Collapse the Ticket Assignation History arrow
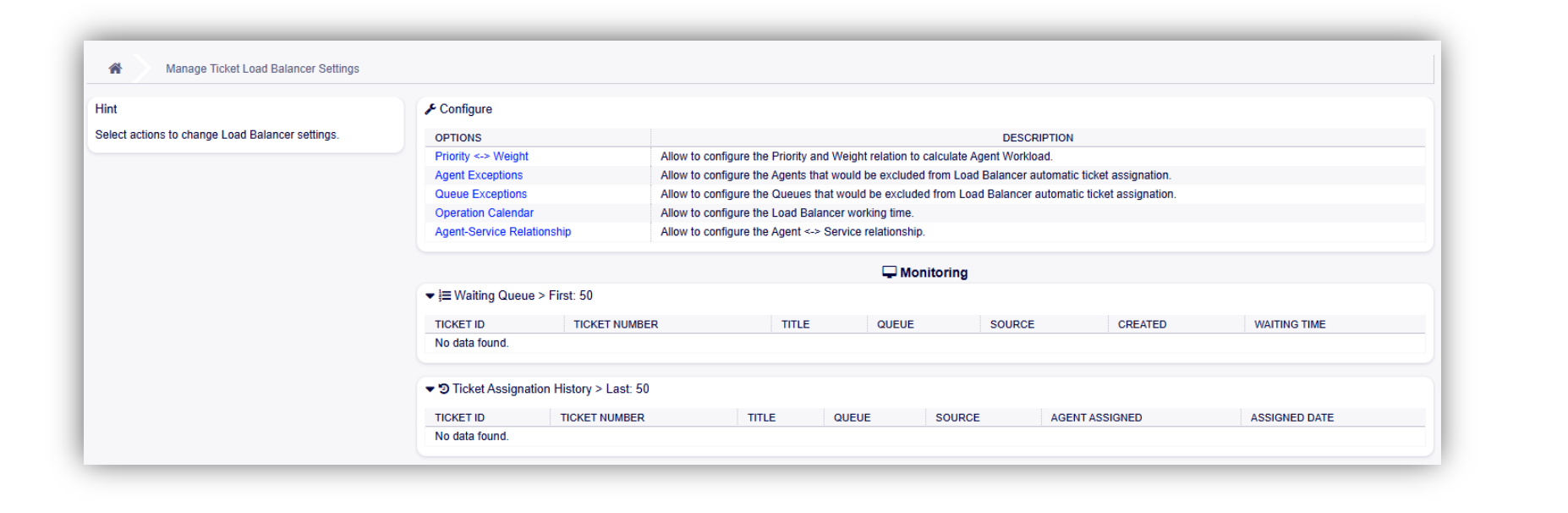Screen dimensions: 1568x513 click(x=430, y=389)
